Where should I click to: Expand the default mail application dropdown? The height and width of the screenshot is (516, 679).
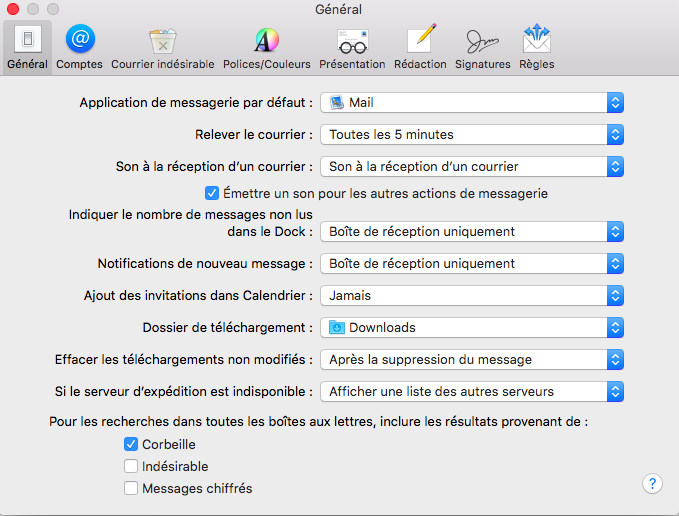[x=472, y=102]
